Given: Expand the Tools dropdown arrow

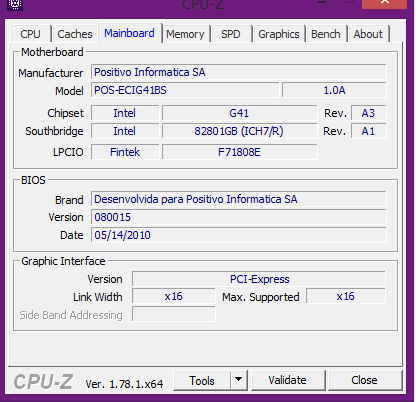Looking at the screenshot, I should tap(238, 380).
